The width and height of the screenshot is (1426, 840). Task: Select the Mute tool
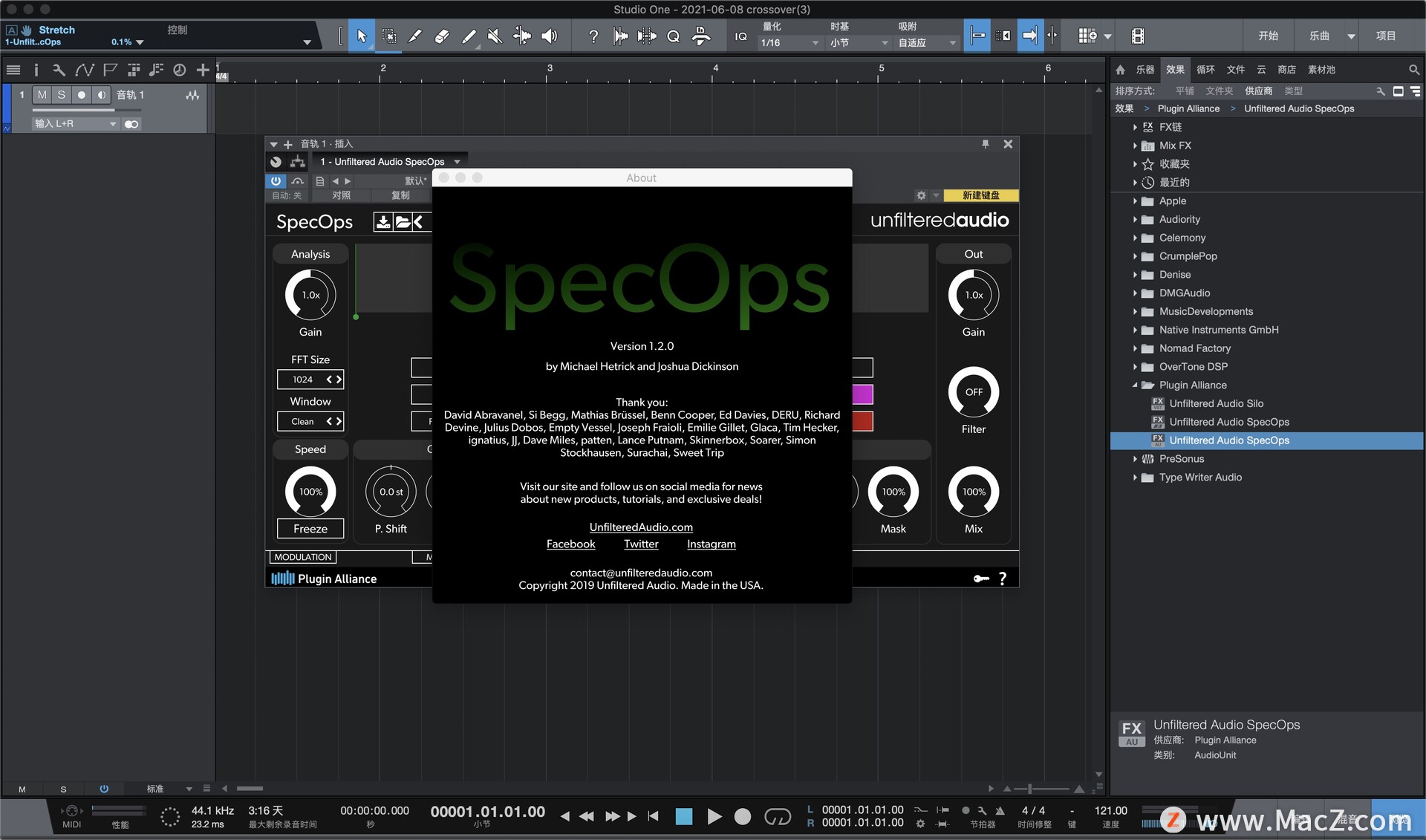coord(495,36)
